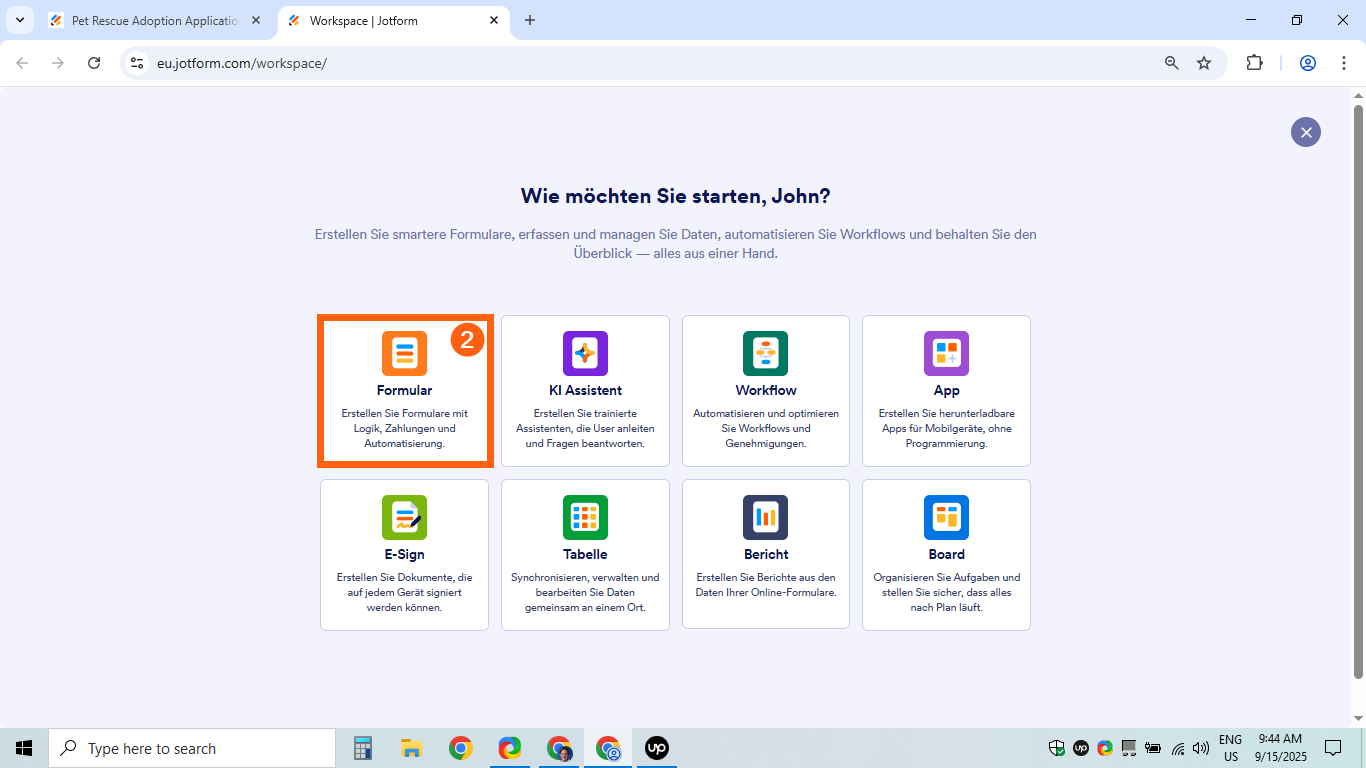Open the Chrome three-dot menu

click(1342, 63)
